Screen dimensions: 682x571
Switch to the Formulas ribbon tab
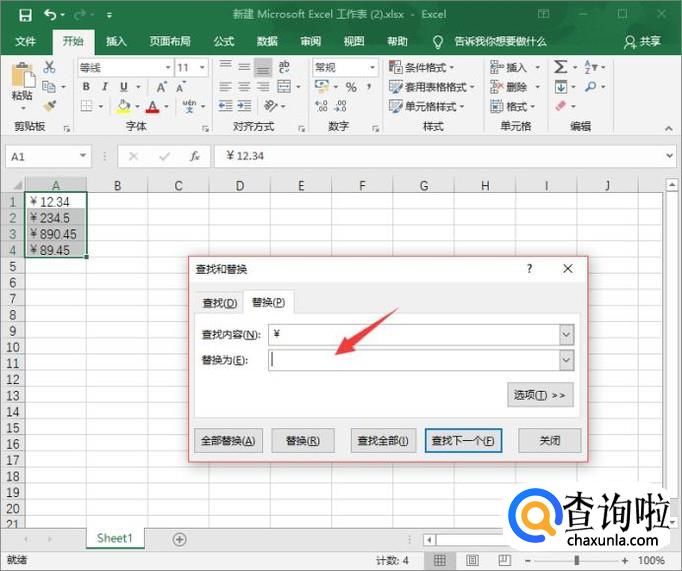pyautogui.click(x=224, y=41)
